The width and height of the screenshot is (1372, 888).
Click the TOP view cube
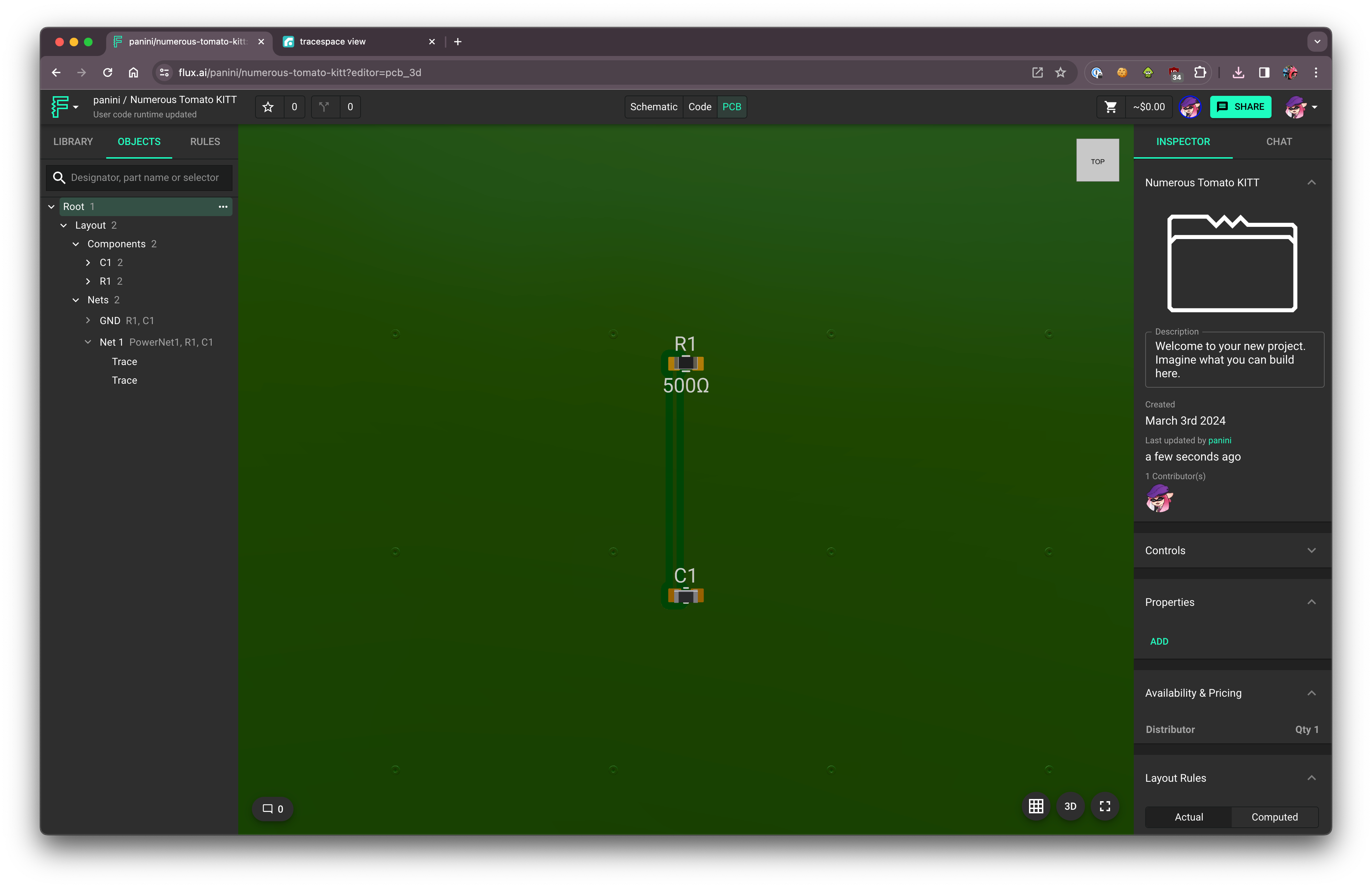coord(1097,160)
